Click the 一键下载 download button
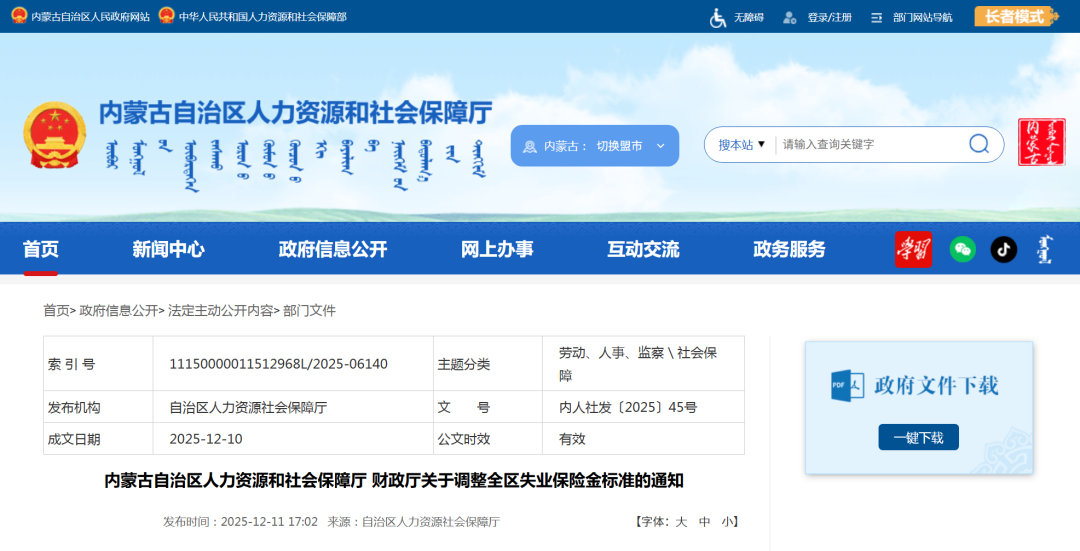The height and width of the screenshot is (551, 1080). [918, 437]
